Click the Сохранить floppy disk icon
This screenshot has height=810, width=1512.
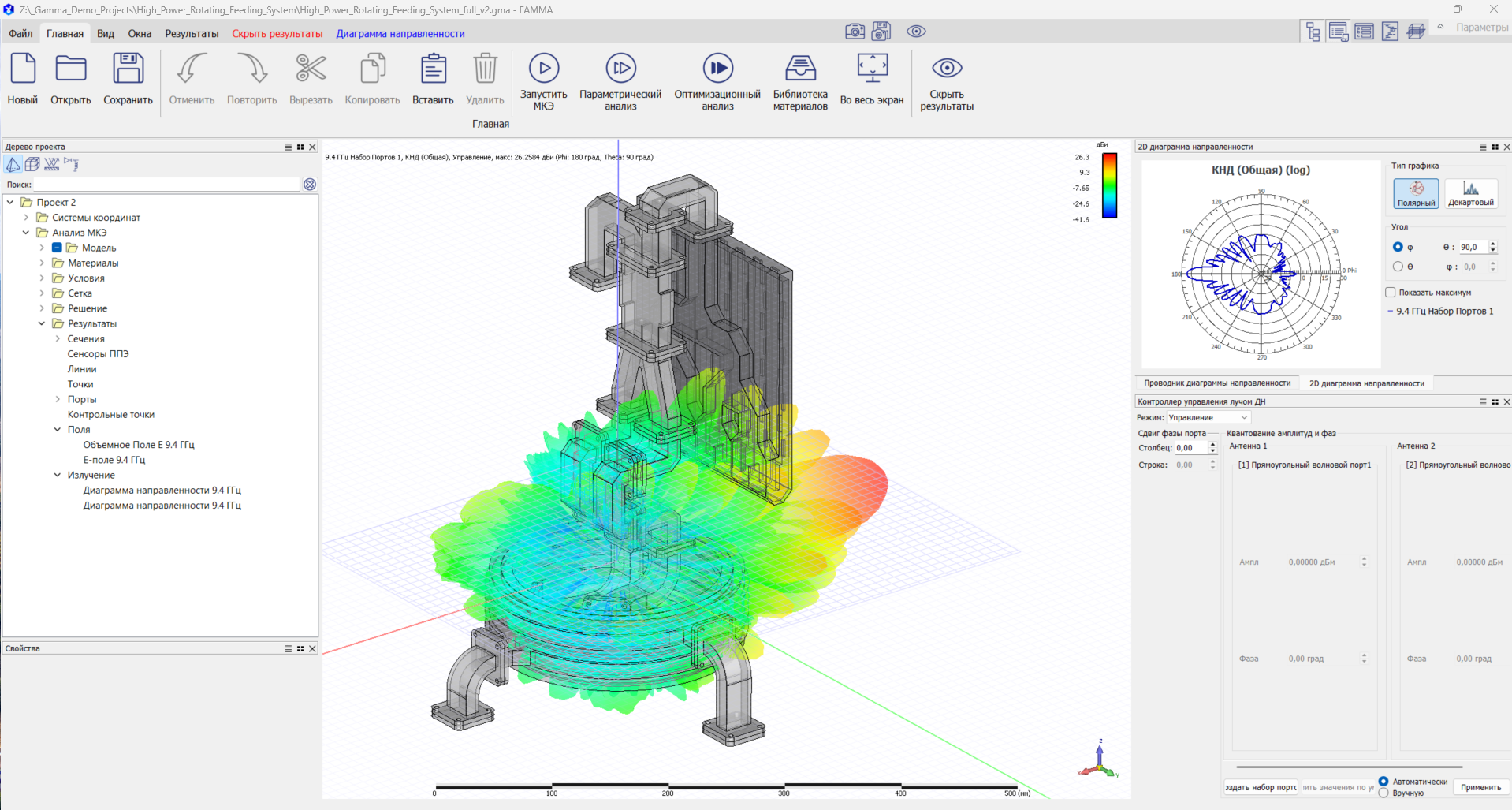tap(128, 69)
